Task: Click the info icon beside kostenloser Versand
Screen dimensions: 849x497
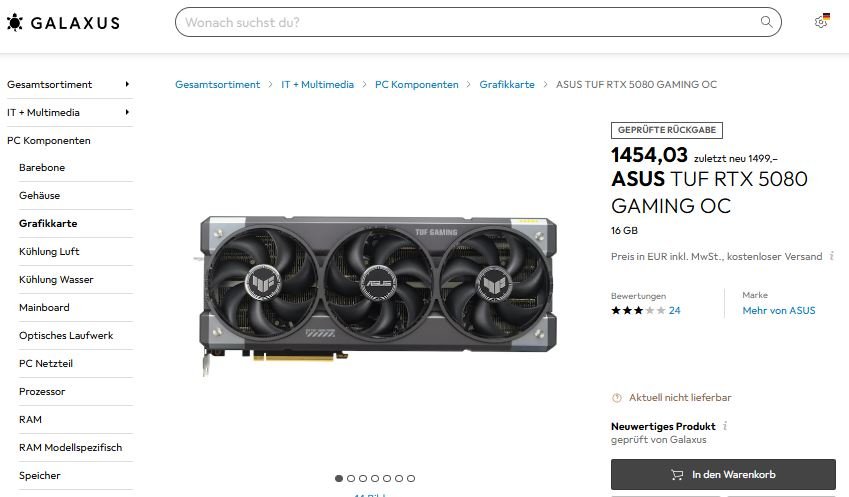Action: (x=831, y=256)
